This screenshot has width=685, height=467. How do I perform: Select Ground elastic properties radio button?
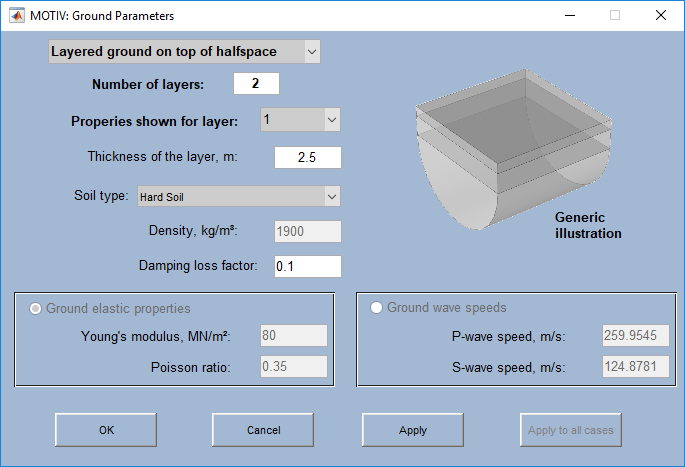click(37, 308)
